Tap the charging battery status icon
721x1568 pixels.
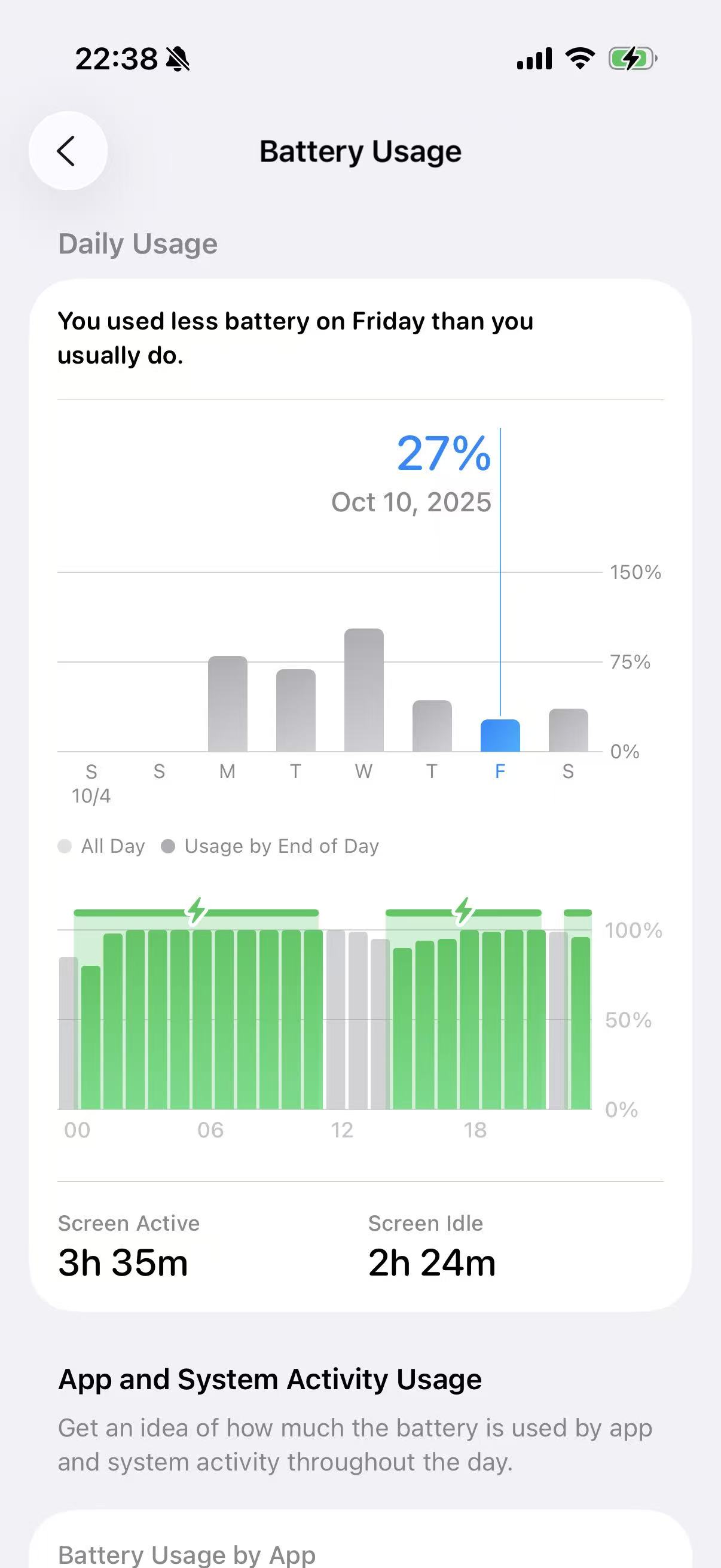click(x=632, y=59)
